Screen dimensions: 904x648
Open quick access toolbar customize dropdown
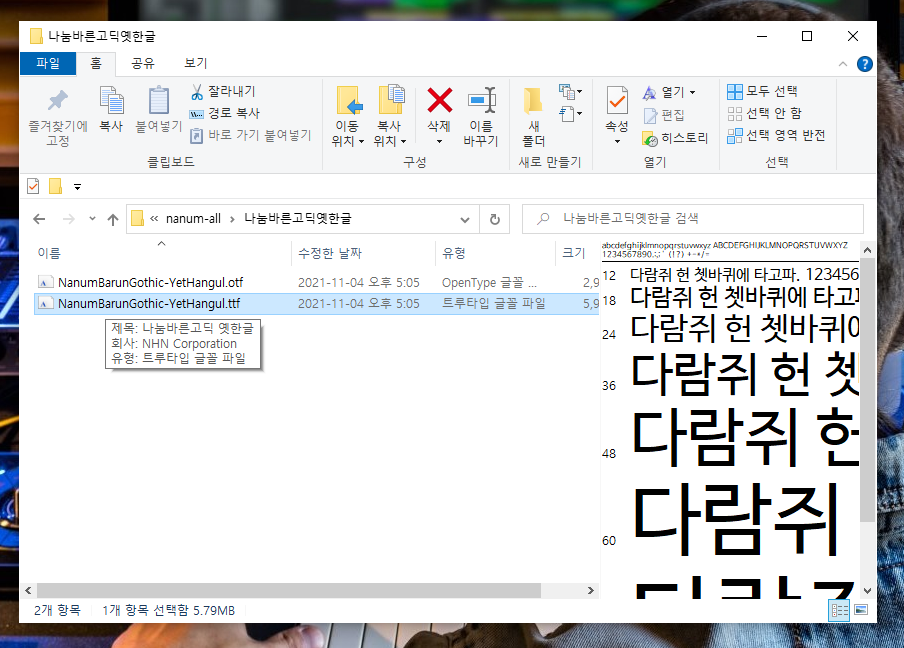[x=77, y=187]
